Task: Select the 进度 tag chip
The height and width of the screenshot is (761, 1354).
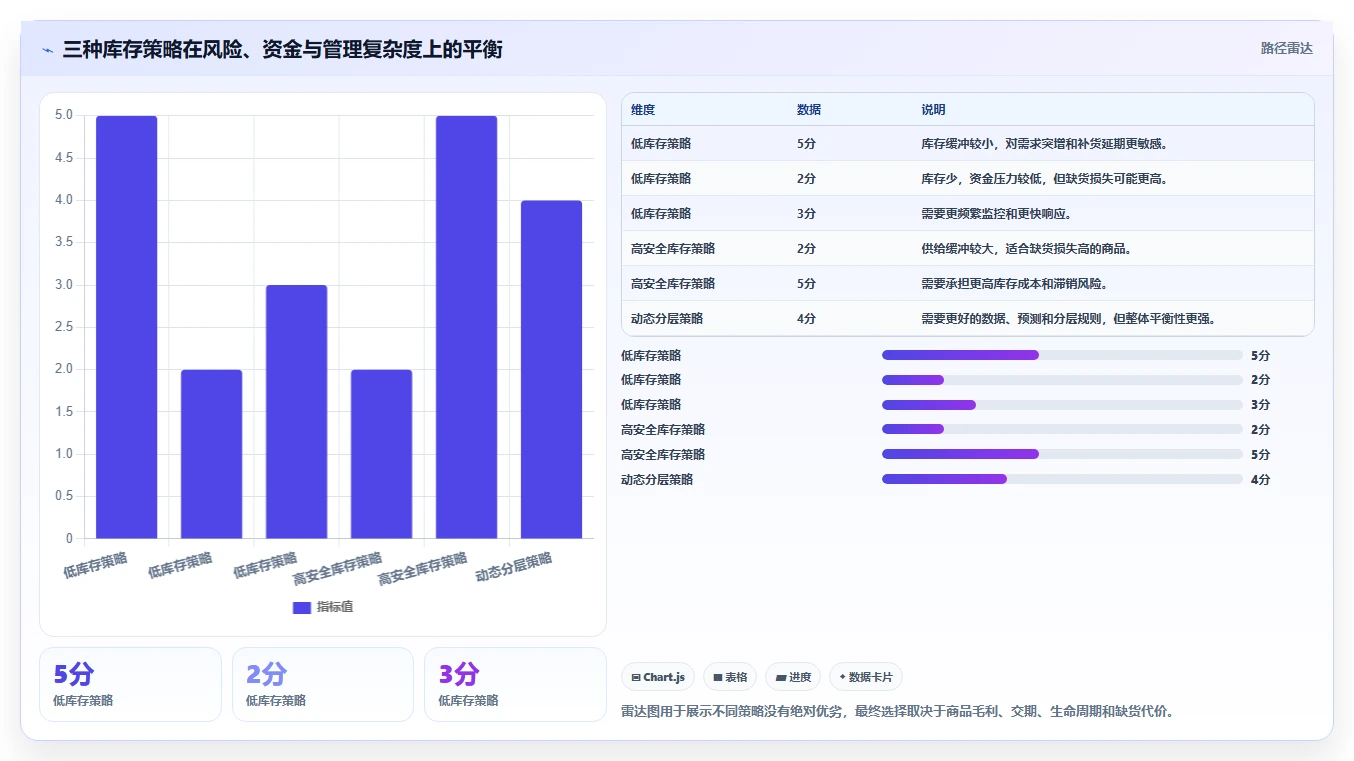Action: tap(793, 677)
